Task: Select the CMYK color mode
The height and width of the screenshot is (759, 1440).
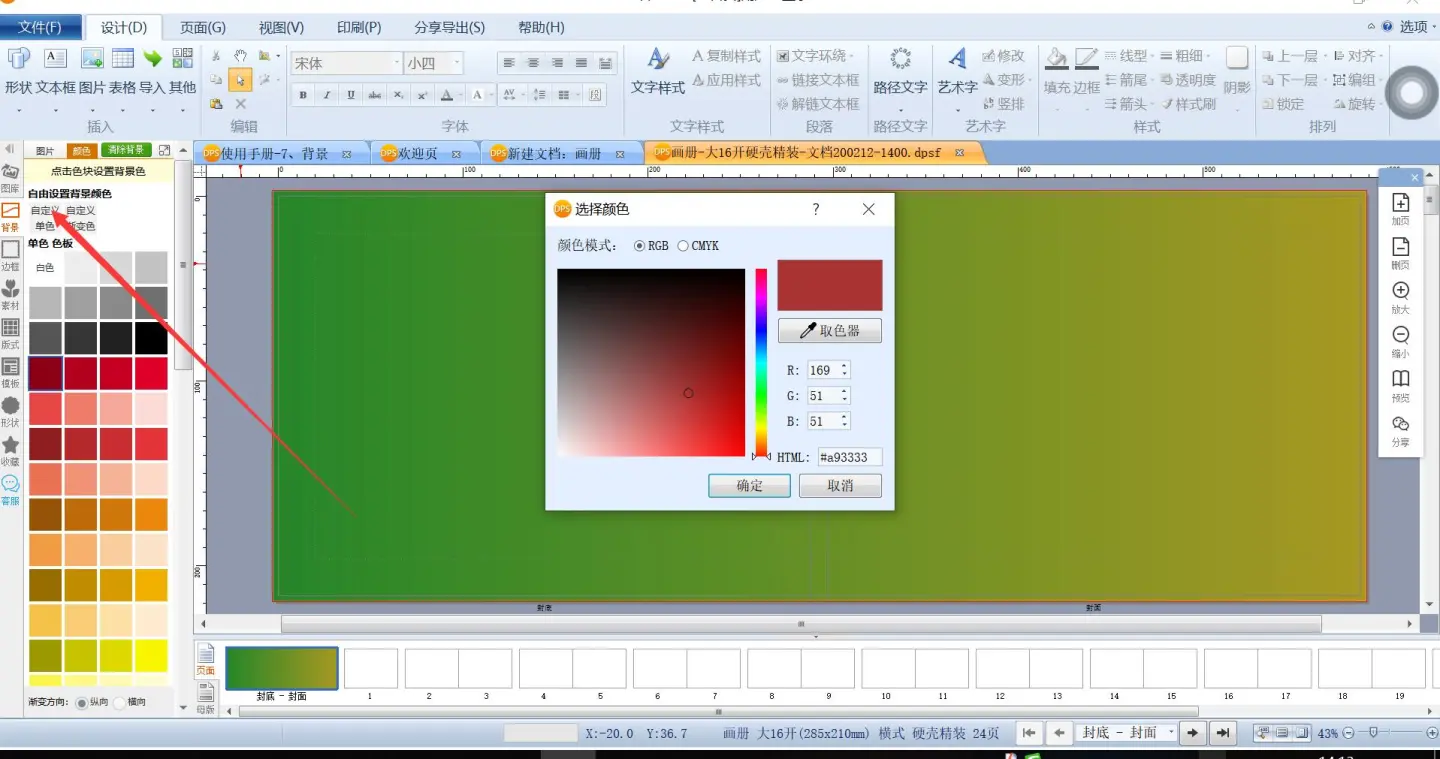Action: (684, 246)
